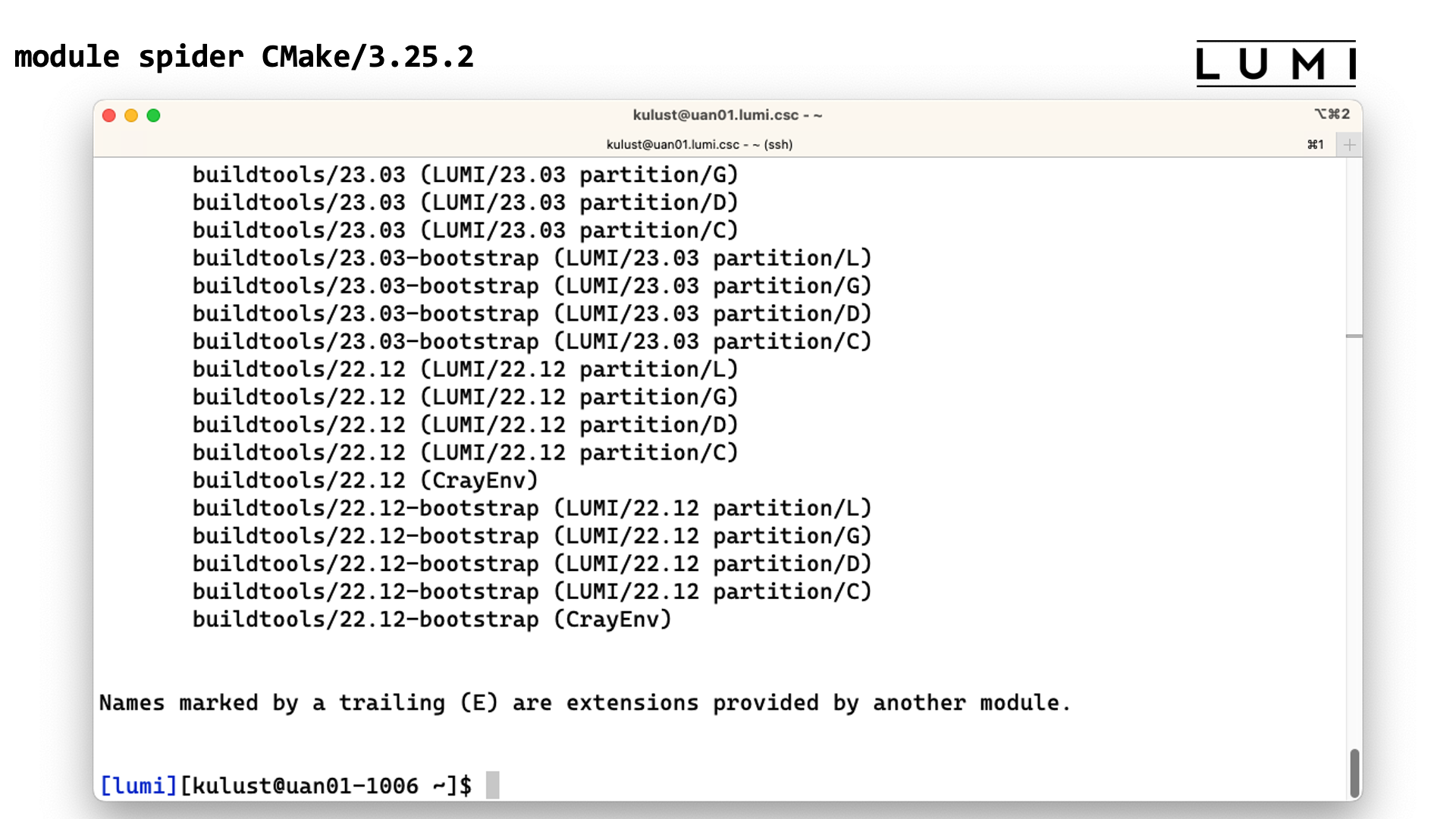
Task: Click the green maximize window button
Action: point(153,115)
